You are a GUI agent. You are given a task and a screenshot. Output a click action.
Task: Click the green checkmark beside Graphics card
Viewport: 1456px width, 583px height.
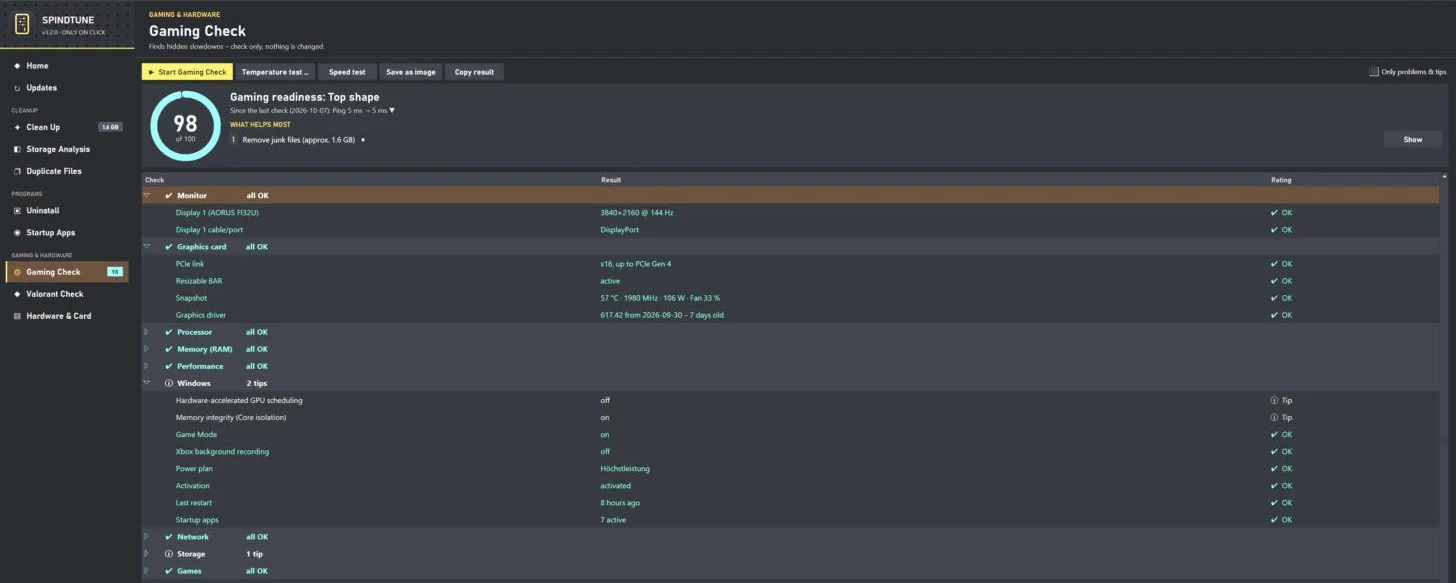click(x=168, y=247)
